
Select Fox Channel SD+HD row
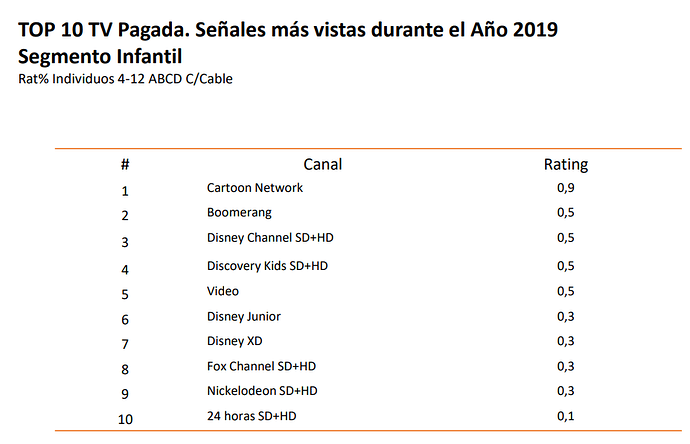(x=261, y=366)
